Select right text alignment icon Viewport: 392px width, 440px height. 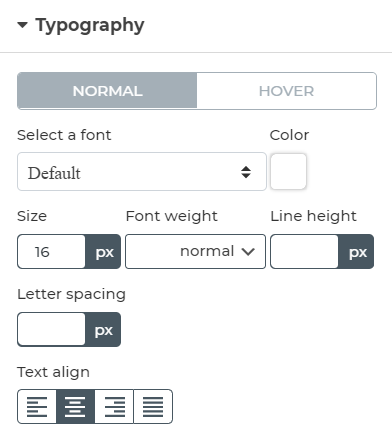114,406
